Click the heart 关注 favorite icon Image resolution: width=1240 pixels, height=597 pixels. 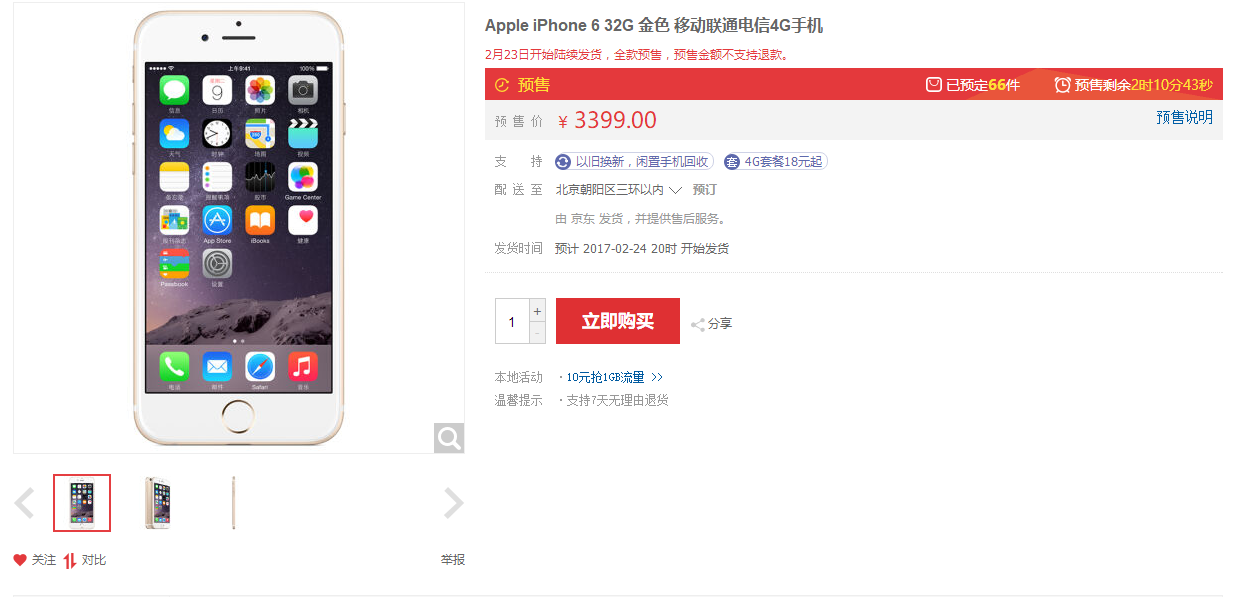pos(20,560)
